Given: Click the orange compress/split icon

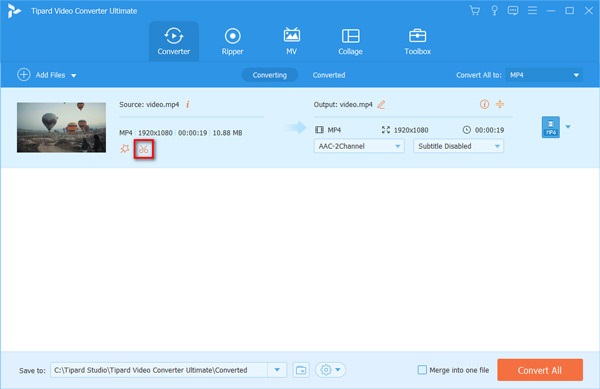Looking at the screenshot, I should 500,104.
